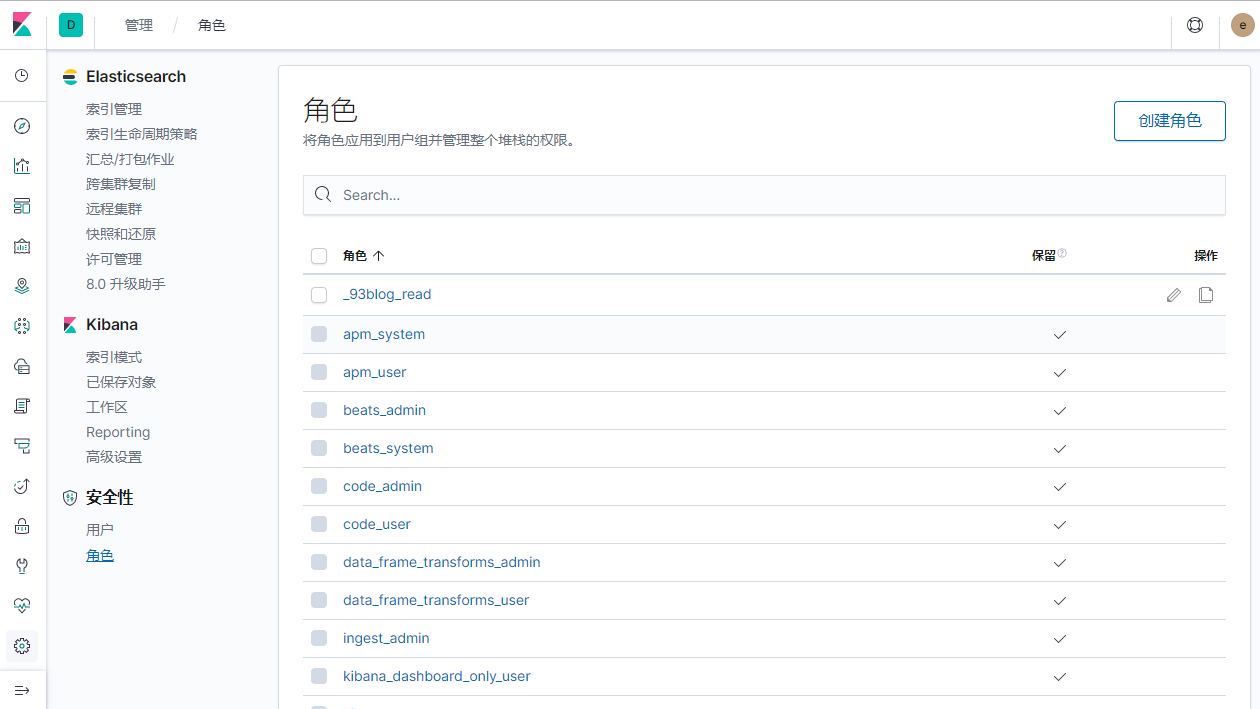Select 角色 under 安全性
Image resolution: width=1260 pixels, height=709 pixels.
pyautogui.click(x=100, y=555)
